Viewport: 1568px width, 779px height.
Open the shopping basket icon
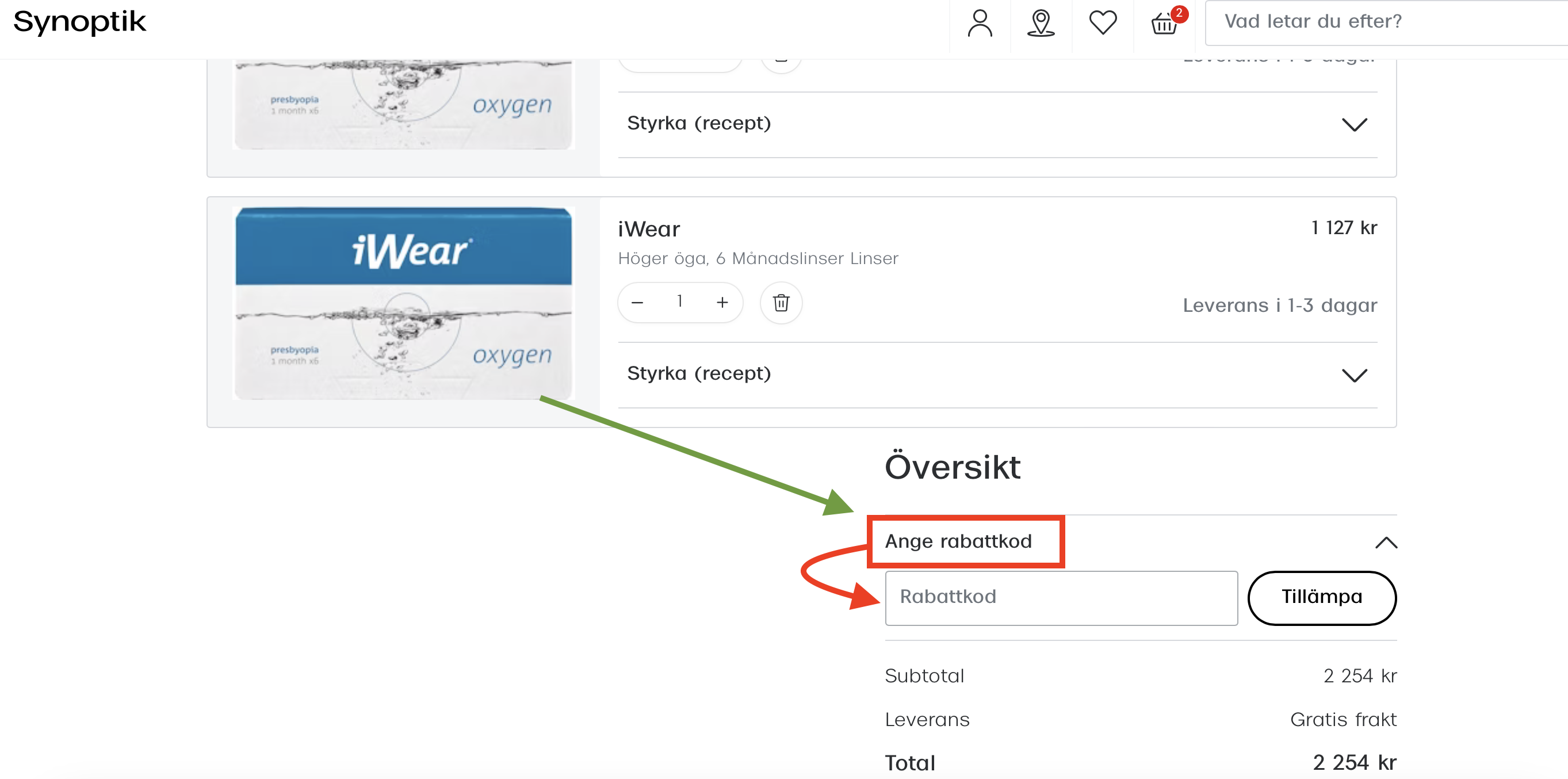(1164, 23)
